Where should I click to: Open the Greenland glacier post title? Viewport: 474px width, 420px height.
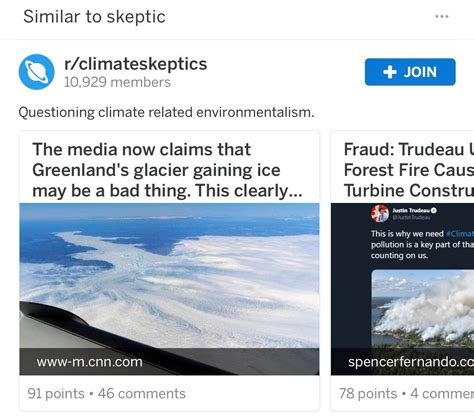(x=167, y=170)
